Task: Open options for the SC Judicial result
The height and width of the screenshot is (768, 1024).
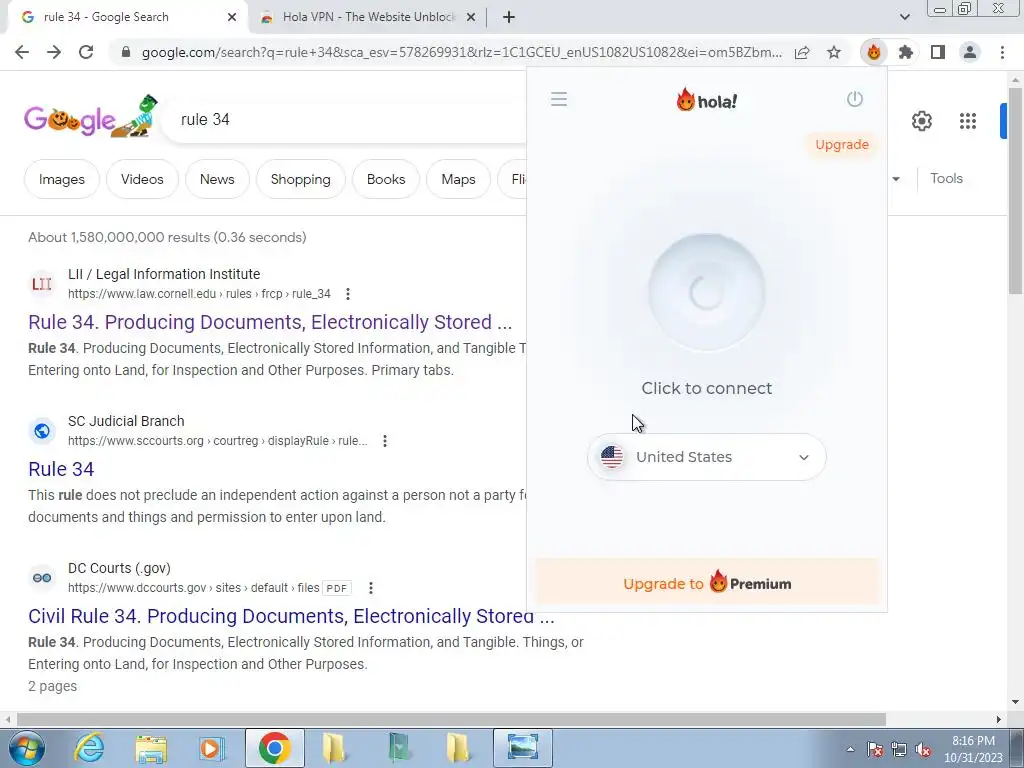Action: pos(385,441)
